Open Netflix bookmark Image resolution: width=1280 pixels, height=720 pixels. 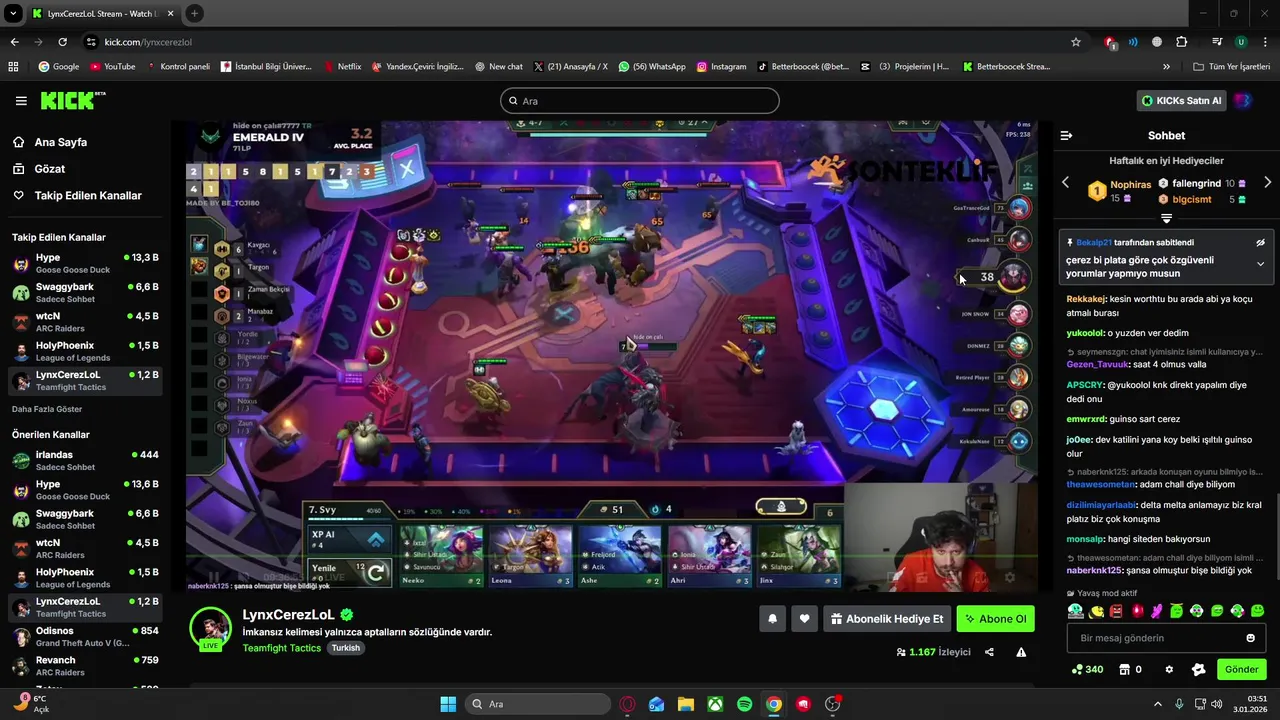(x=343, y=67)
